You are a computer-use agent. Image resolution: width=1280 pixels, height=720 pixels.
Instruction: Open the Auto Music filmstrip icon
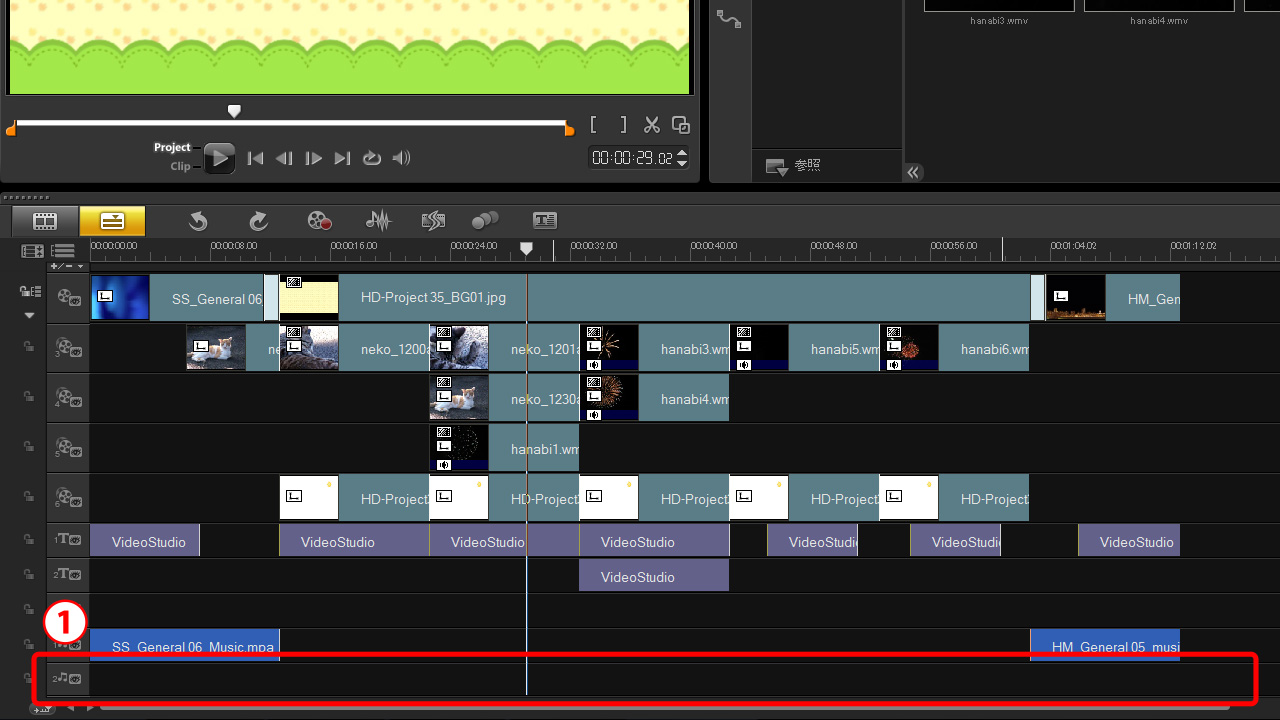pyautogui.click(x=433, y=220)
